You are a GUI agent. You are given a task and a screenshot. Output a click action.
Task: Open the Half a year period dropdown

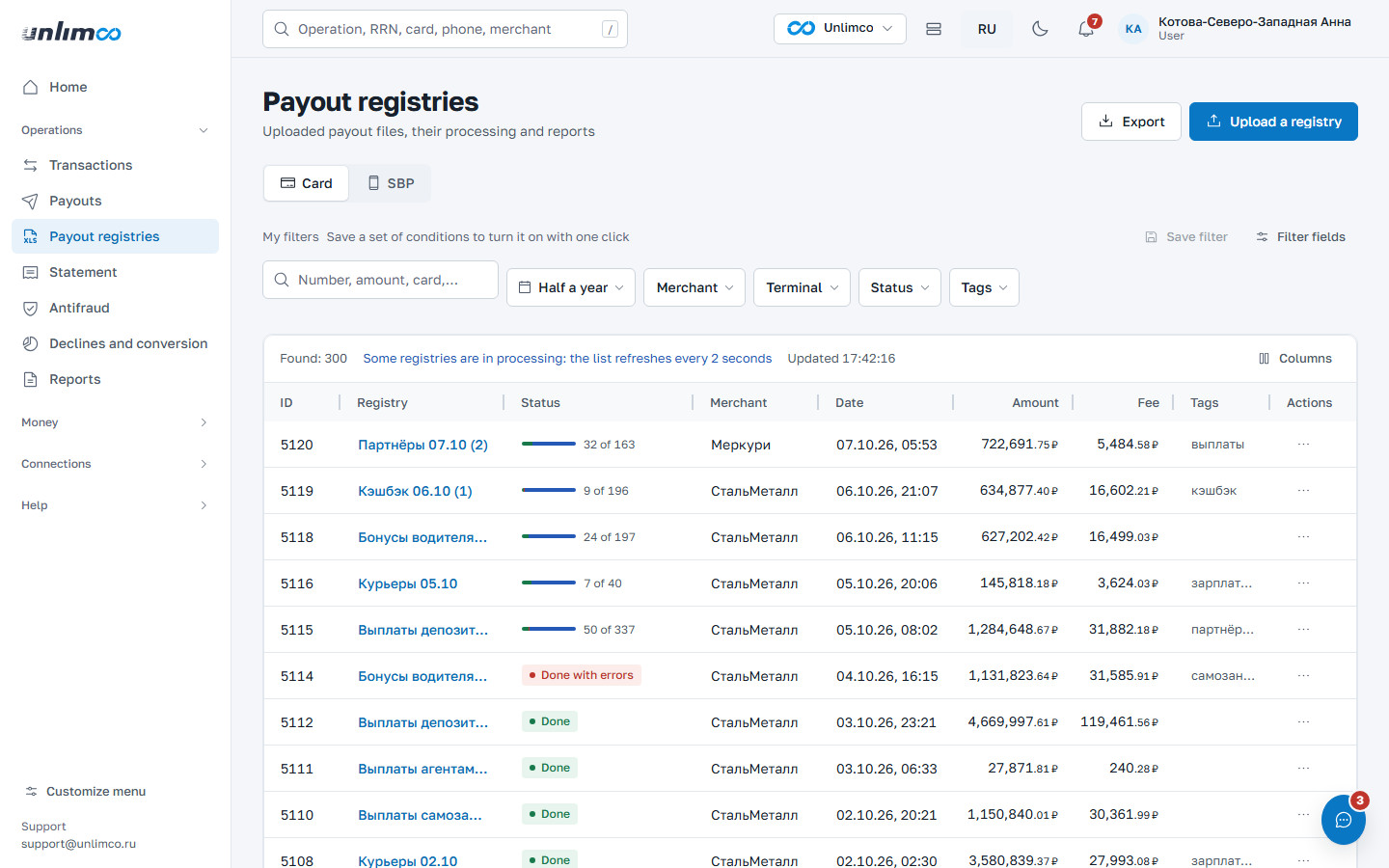coord(571,287)
